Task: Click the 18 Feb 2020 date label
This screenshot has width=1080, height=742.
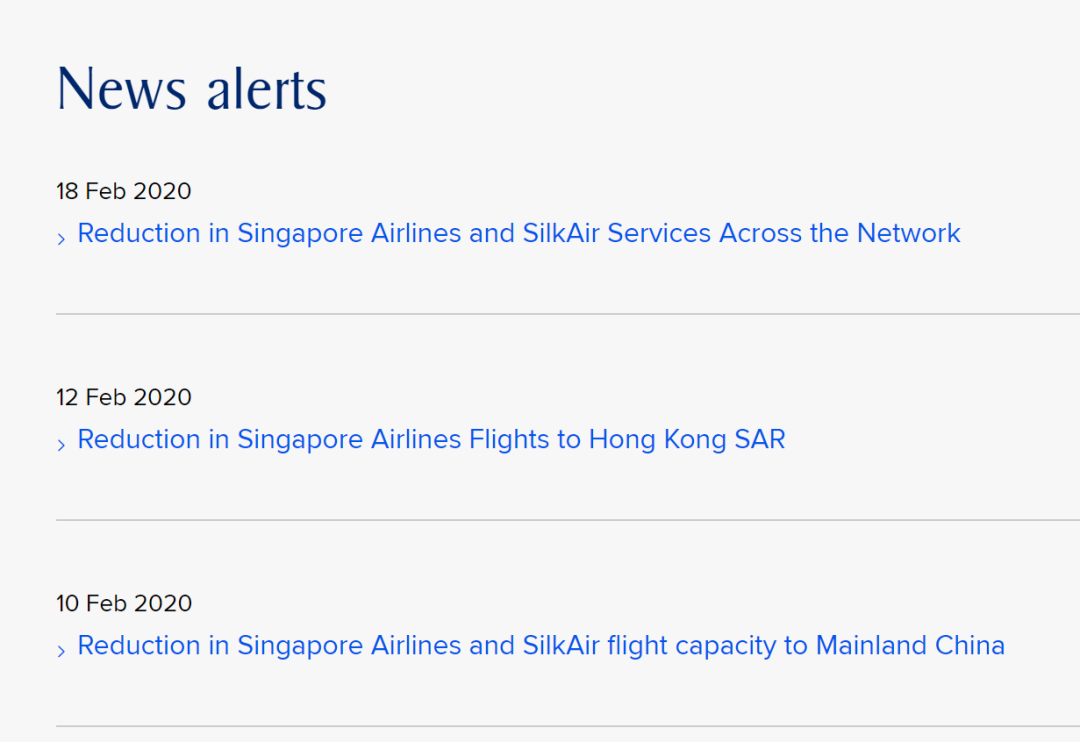Action: pos(124,191)
